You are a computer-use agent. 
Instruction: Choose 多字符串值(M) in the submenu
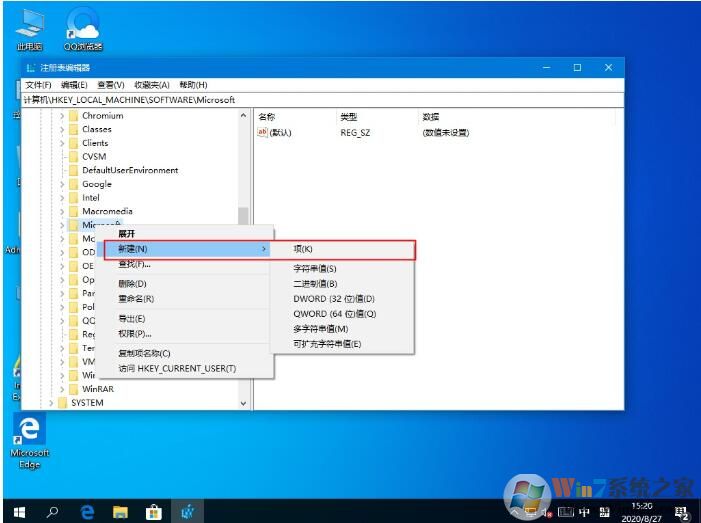[x=342, y=329]
